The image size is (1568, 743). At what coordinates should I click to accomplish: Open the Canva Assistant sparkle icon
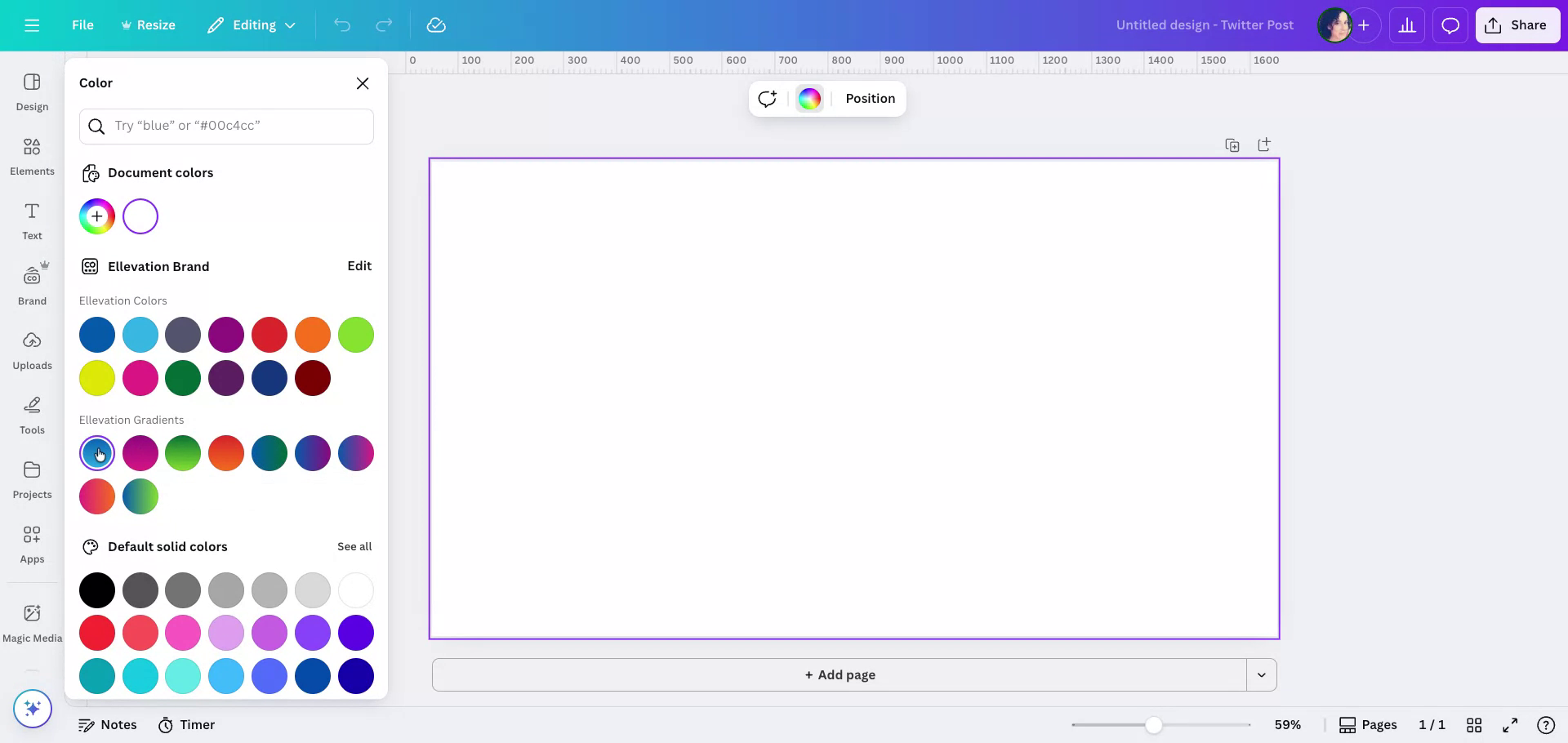pyautogui.click(x=32, y=709)
